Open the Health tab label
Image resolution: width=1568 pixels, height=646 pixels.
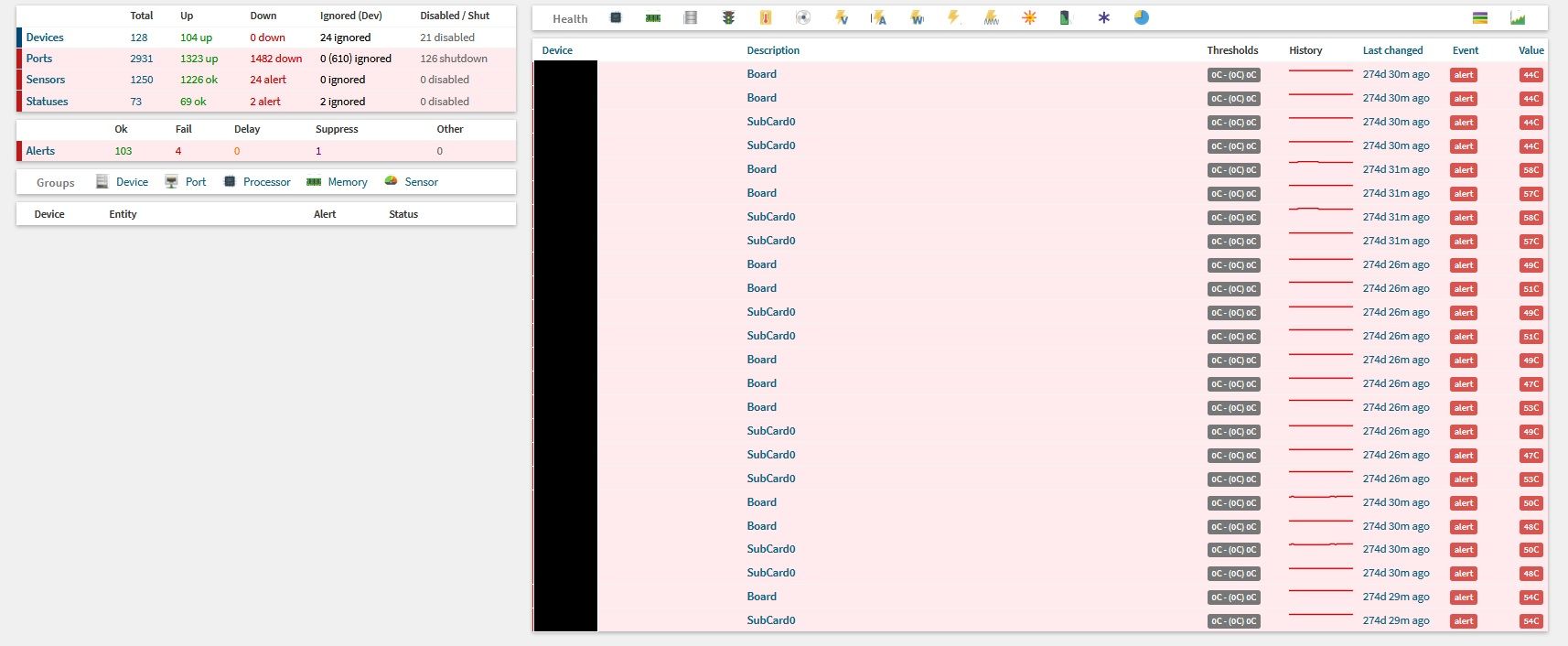point(570,18)
